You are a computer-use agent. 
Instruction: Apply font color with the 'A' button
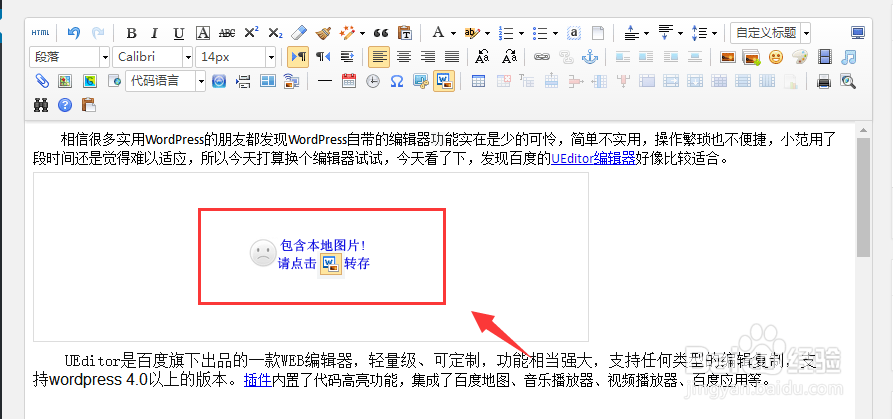tap(437, 33)
